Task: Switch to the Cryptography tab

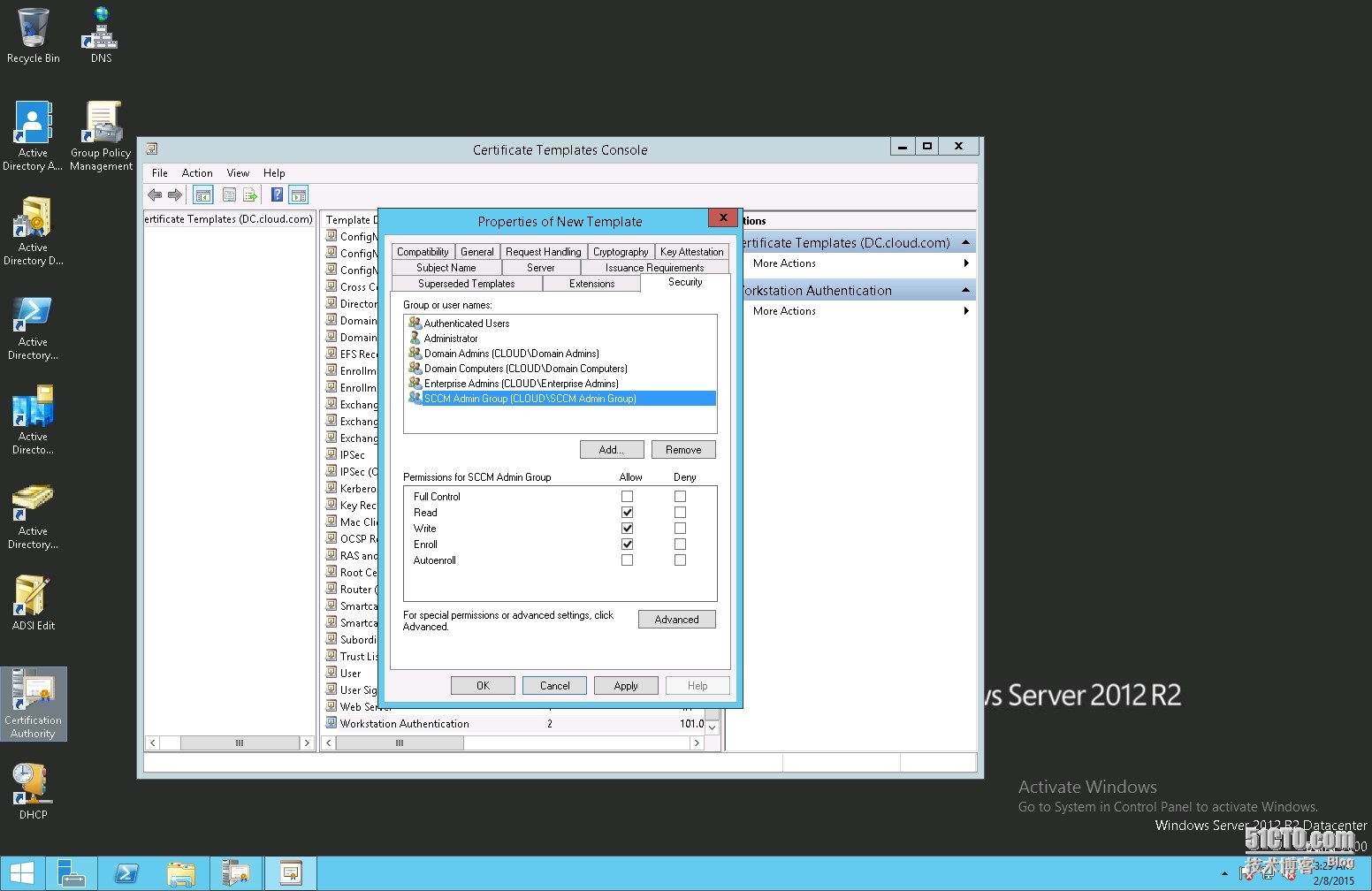Action: [x=621, y=252]
